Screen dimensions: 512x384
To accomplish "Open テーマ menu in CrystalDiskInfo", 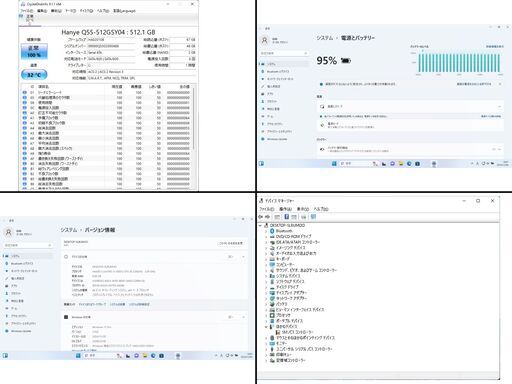I will pyautogui.click(x=70, y=11).
